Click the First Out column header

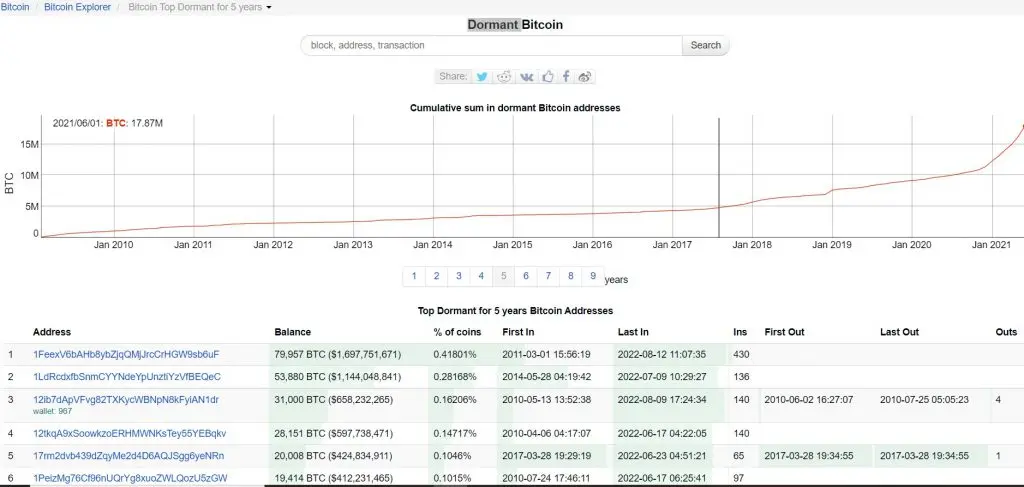784,332
